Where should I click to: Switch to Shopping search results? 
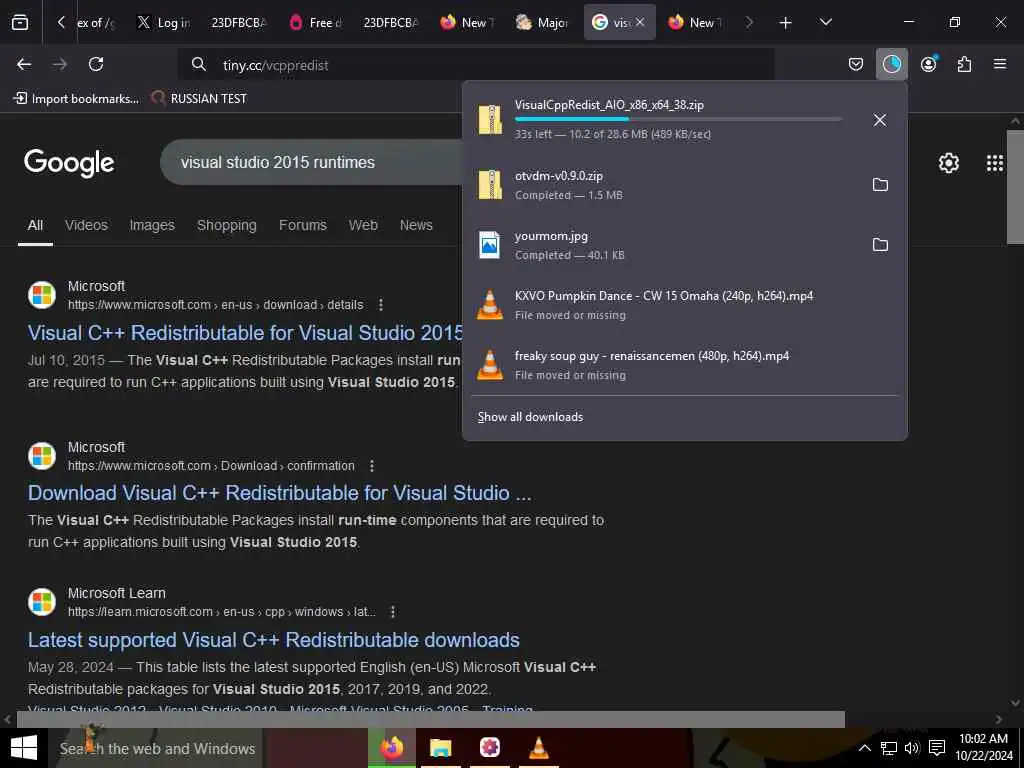(227, 225)
